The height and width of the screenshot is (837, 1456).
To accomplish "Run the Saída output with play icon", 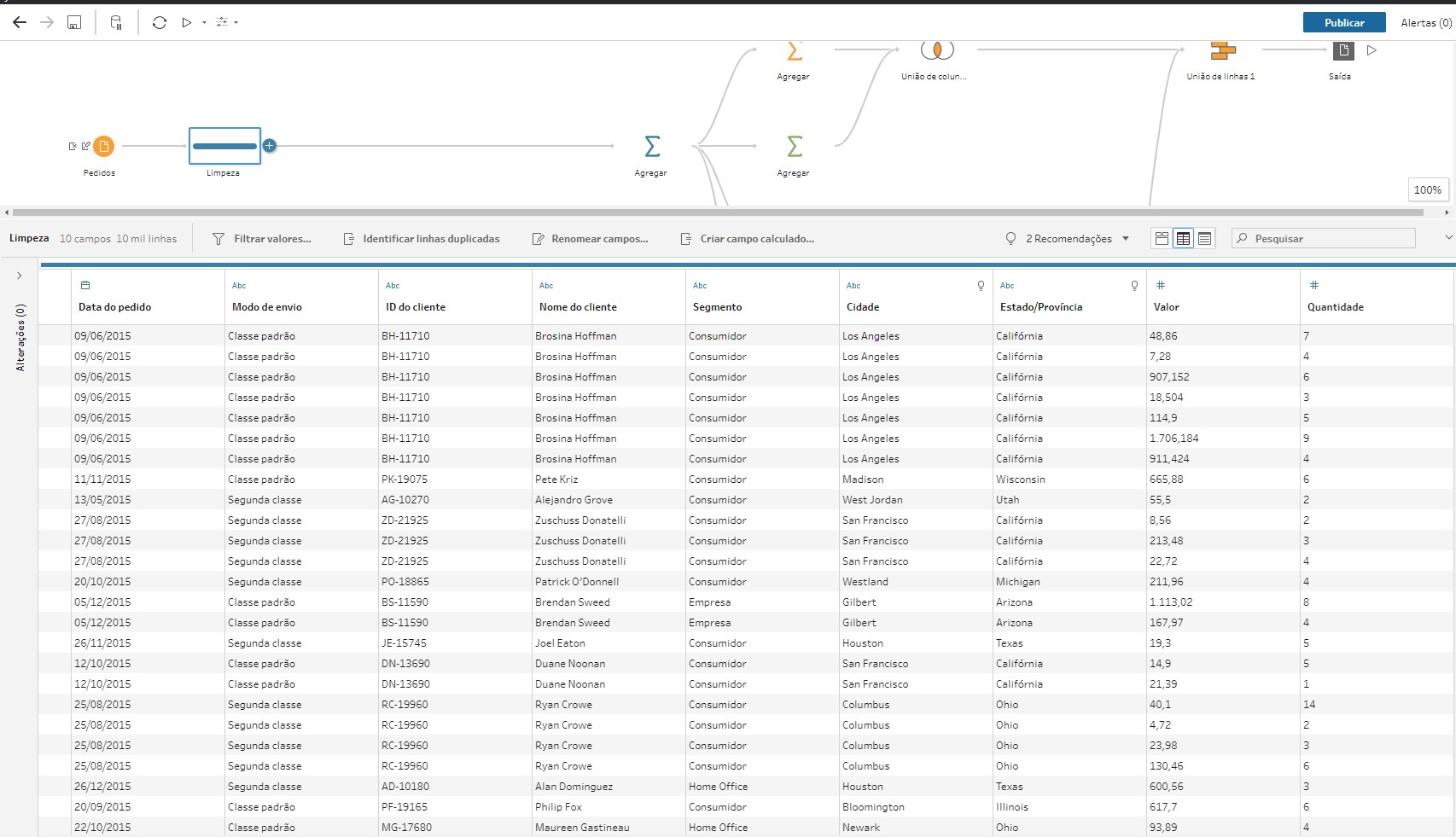I will pyautogui.click(x=1372, y=51).
